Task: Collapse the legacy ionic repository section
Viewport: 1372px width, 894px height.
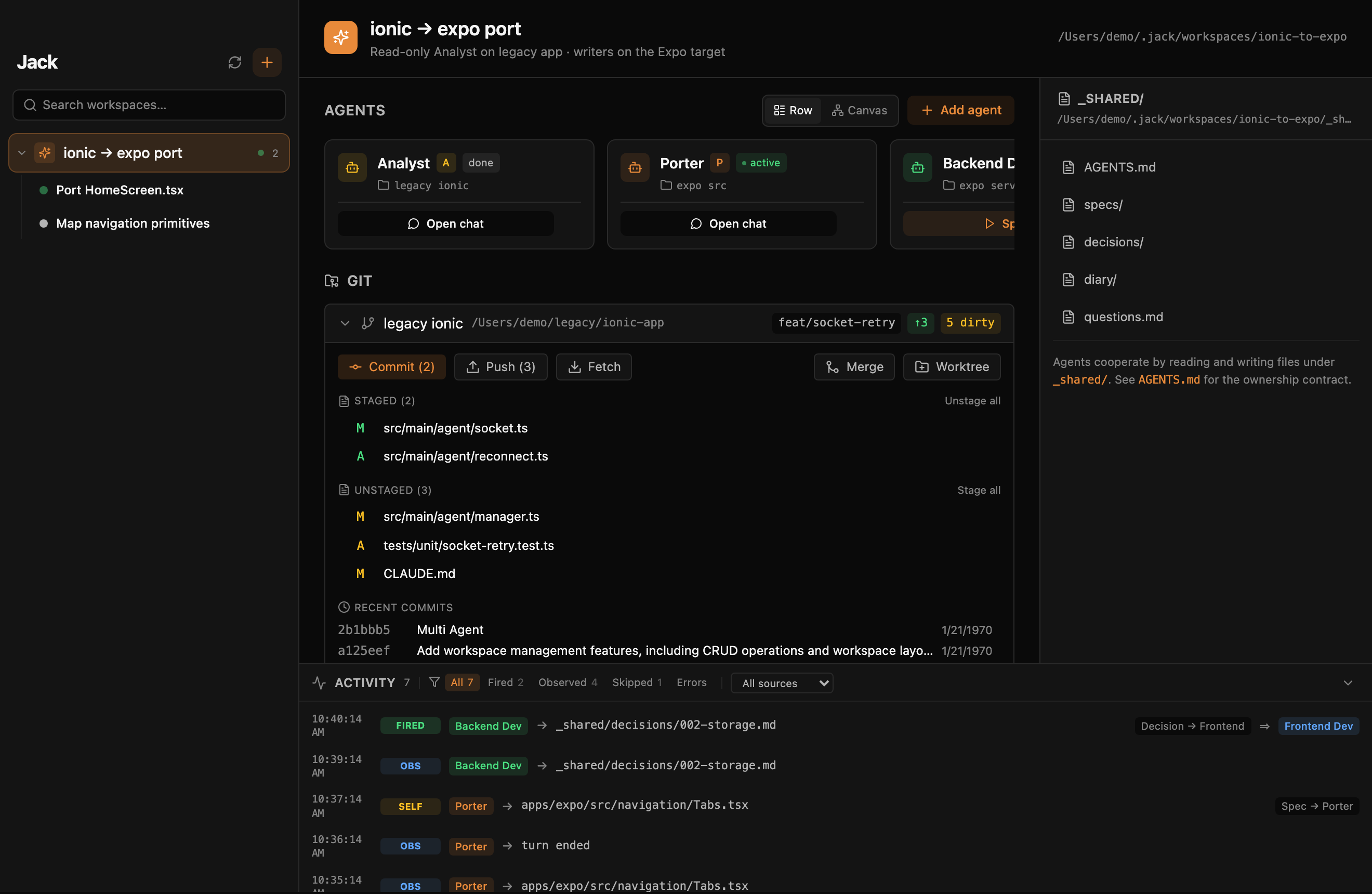Action: coord(344,323)
